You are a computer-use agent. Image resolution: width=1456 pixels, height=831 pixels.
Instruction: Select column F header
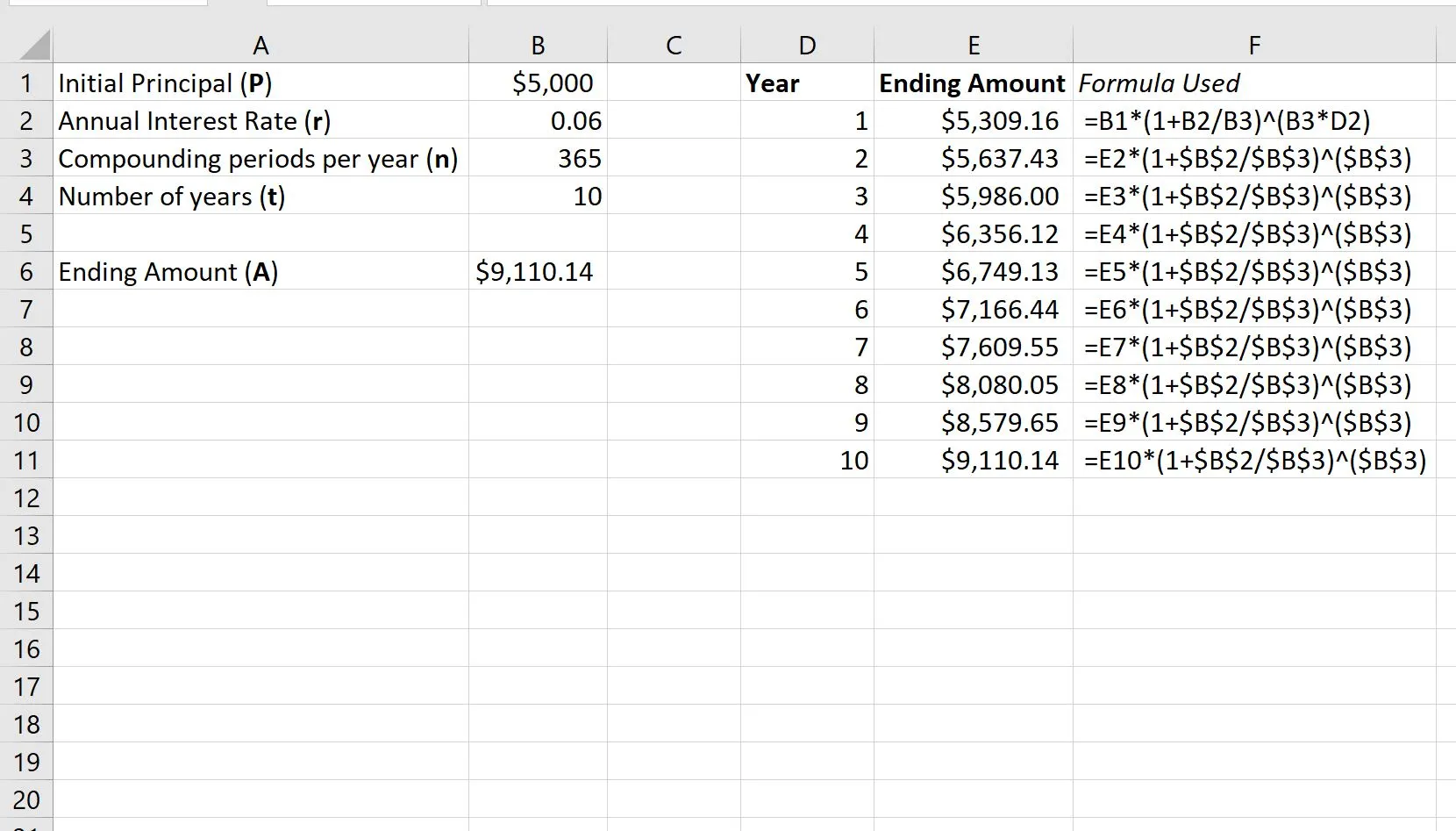coord(1254,45)
